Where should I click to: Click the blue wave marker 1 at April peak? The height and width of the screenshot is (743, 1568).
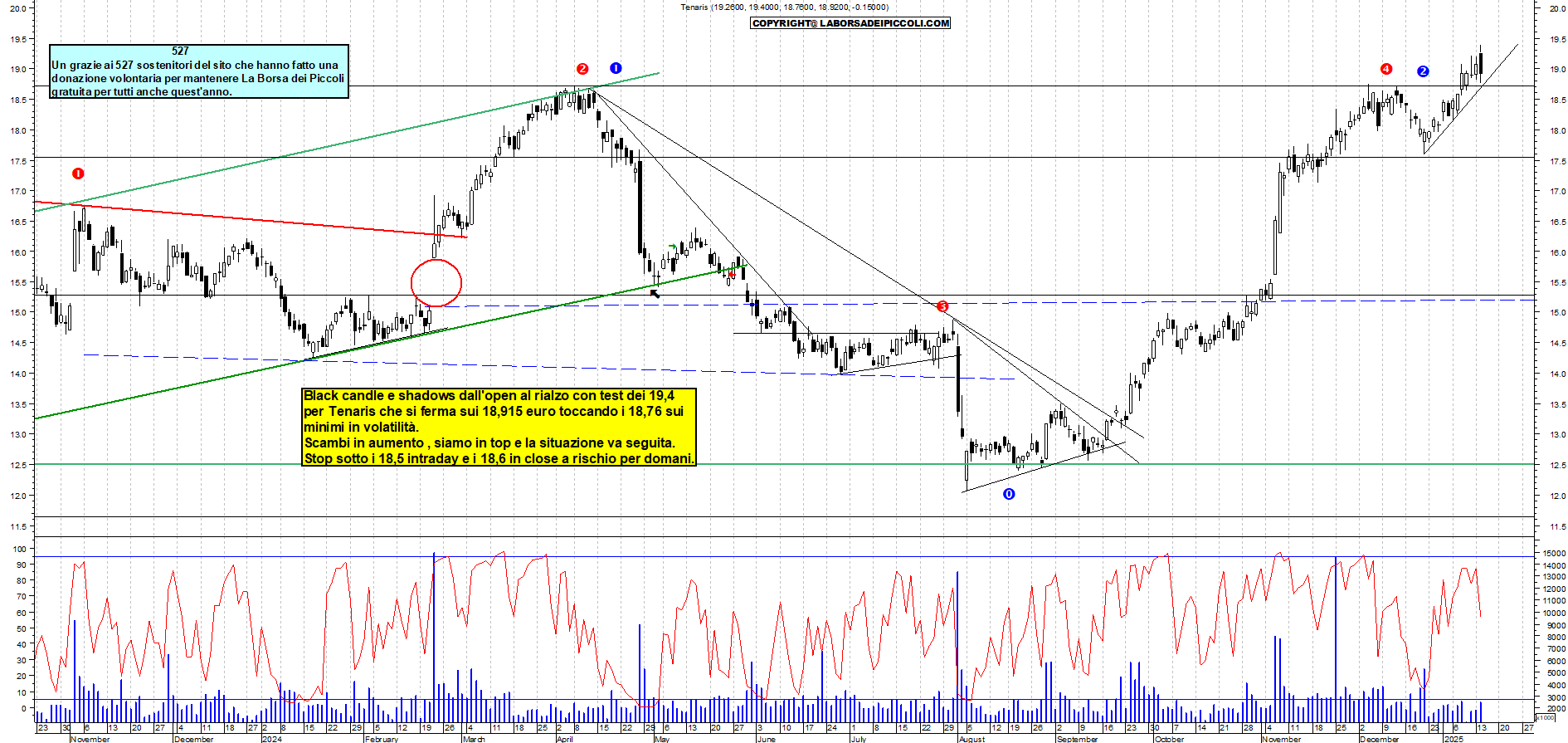tap(616, 68)
